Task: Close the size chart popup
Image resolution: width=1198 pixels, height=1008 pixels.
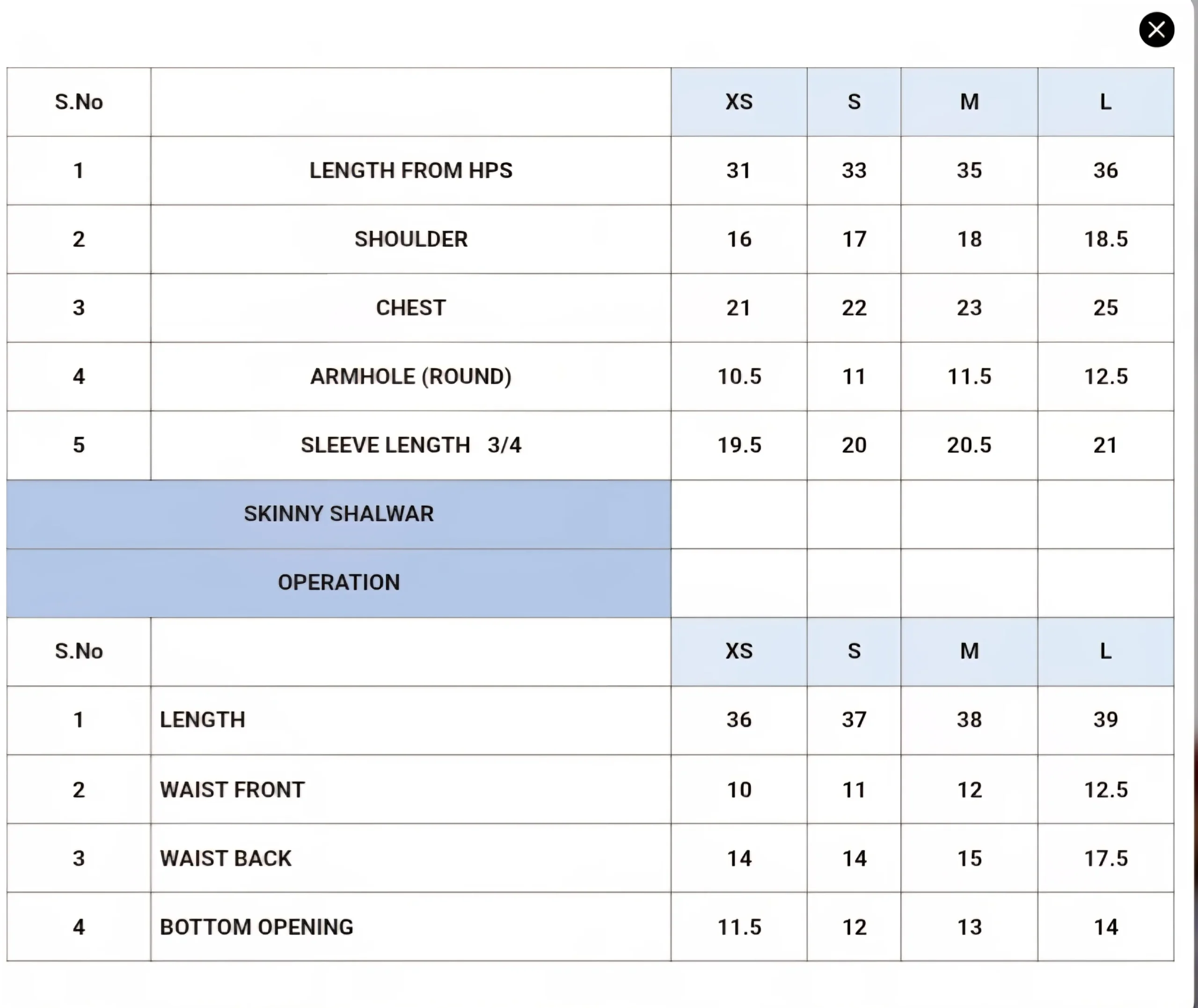Action: click(1156, 29)
